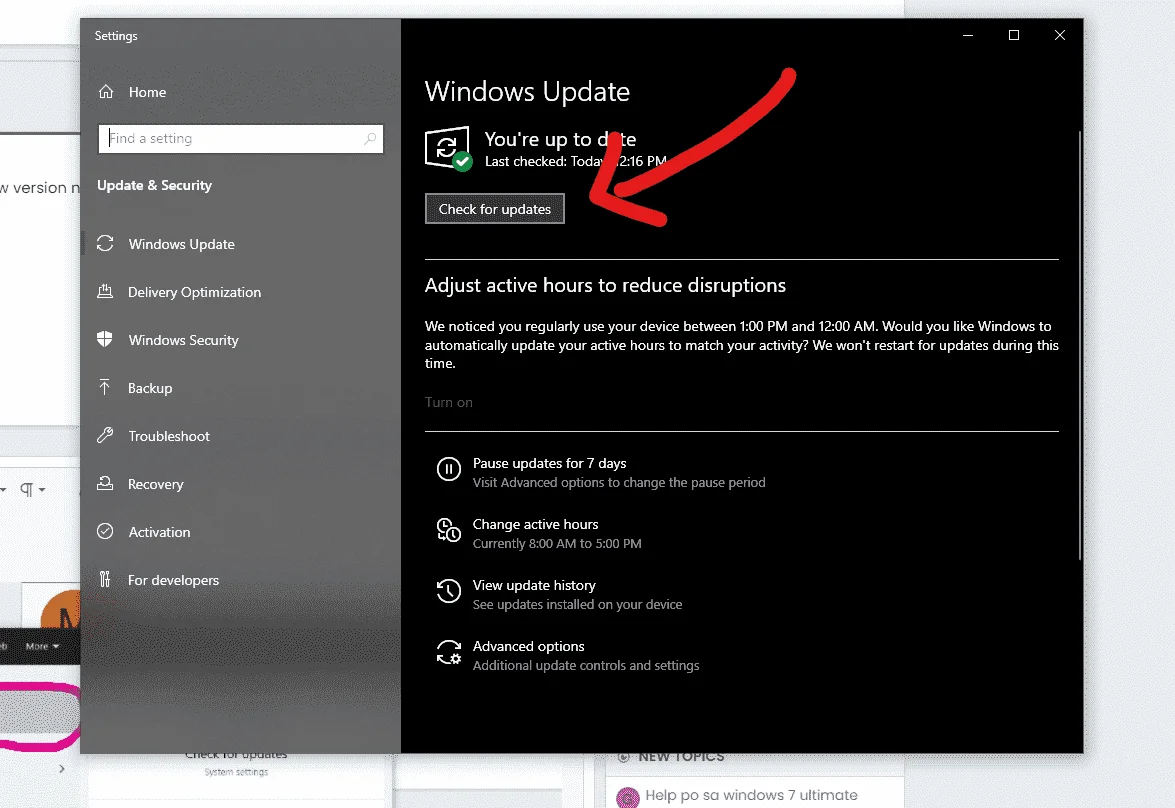The image size is (1175, 808).
Task: Open paragraph mark dropdown arrow in background window
Action: click(x=42, y=490)
